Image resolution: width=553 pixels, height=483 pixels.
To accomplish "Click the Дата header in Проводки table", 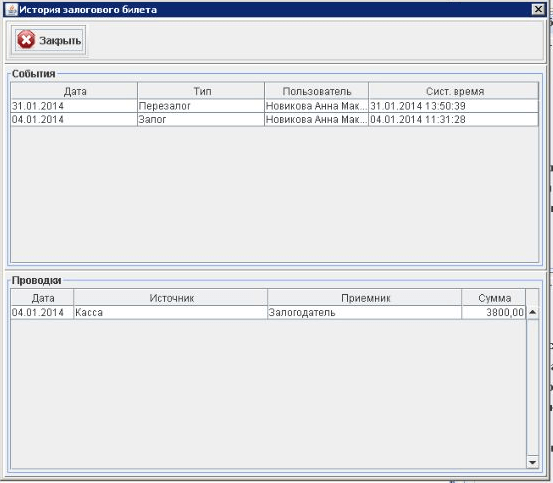I will point(42,298).
